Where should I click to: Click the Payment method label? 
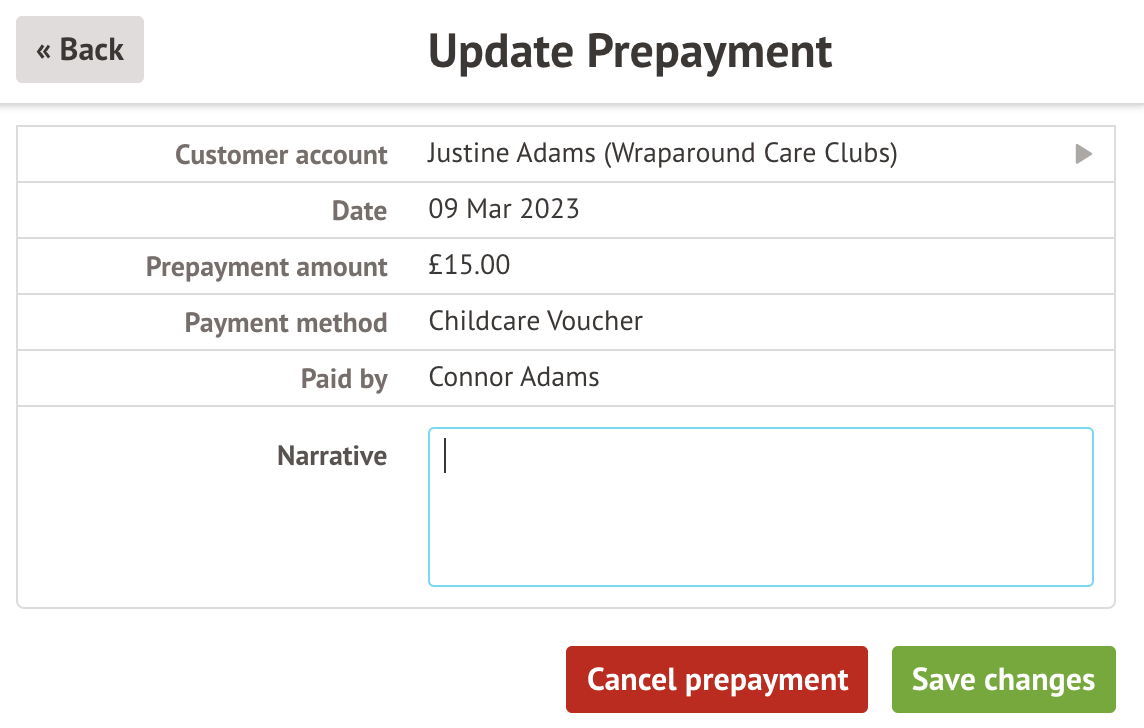pyautogui.click(x=285, y=323)
